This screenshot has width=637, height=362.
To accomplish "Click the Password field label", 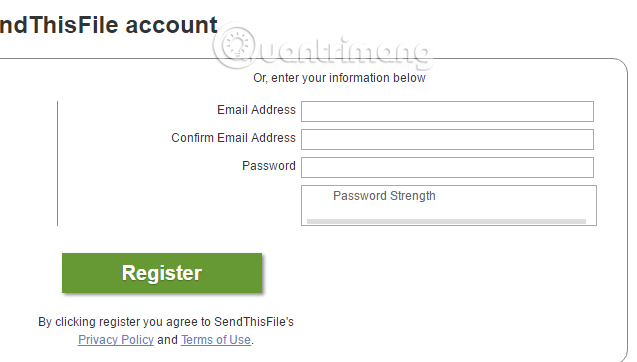I will (269, 166).
